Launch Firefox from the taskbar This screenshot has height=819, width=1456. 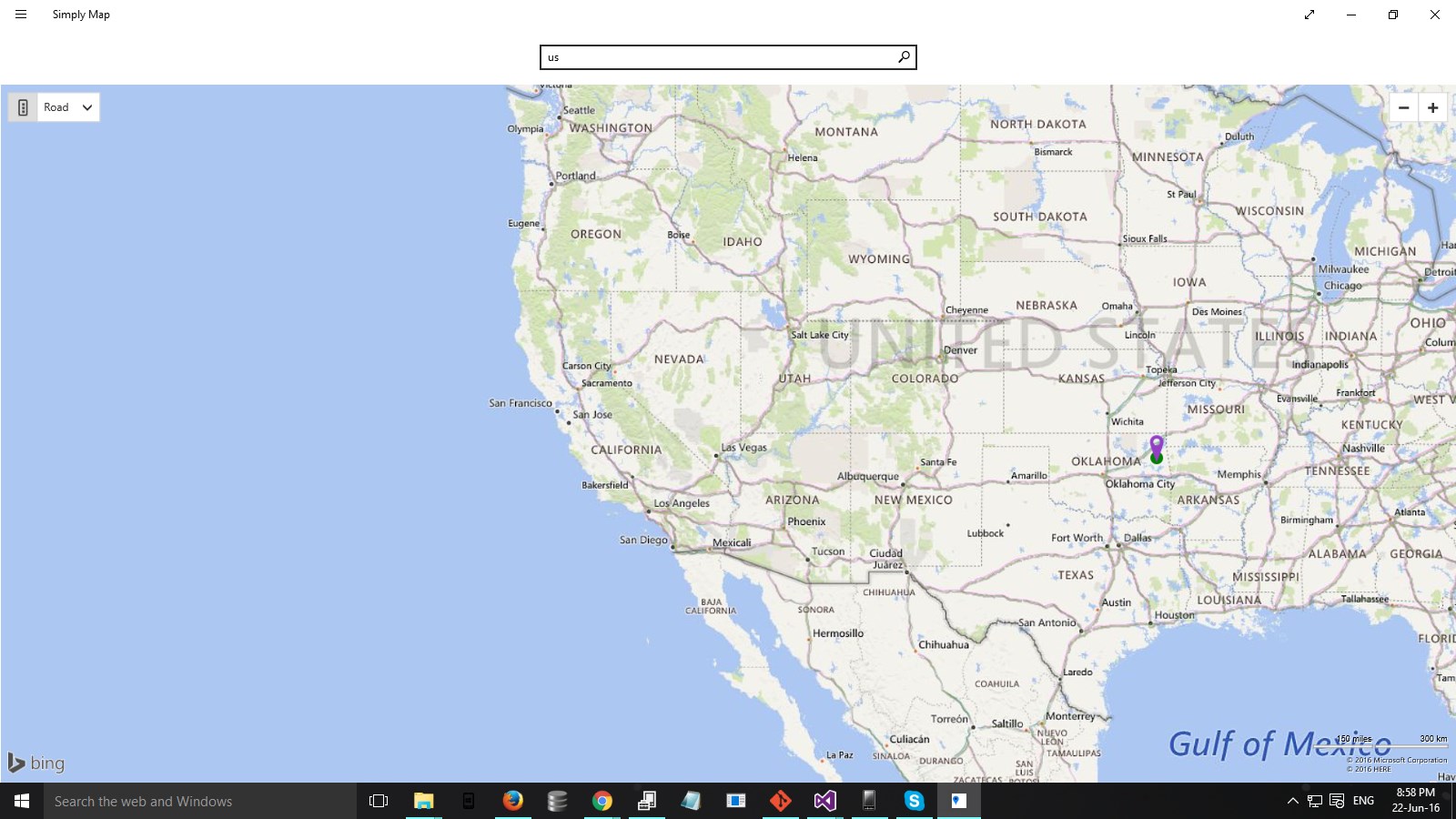tap(513, 801)
